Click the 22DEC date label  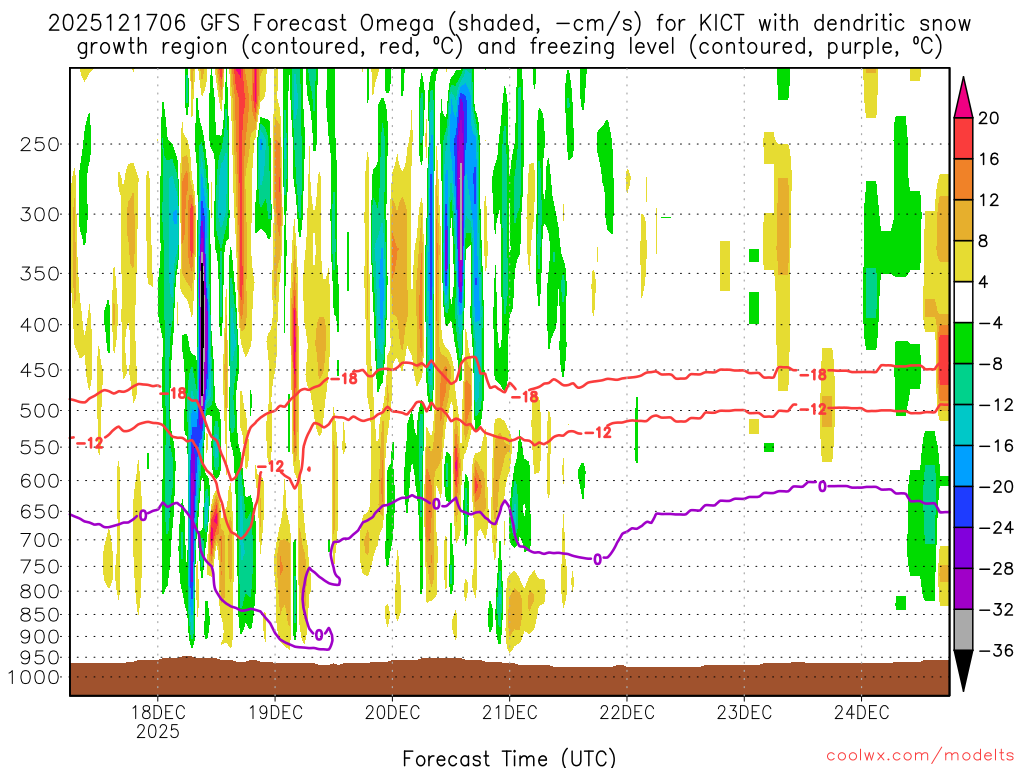627,712
